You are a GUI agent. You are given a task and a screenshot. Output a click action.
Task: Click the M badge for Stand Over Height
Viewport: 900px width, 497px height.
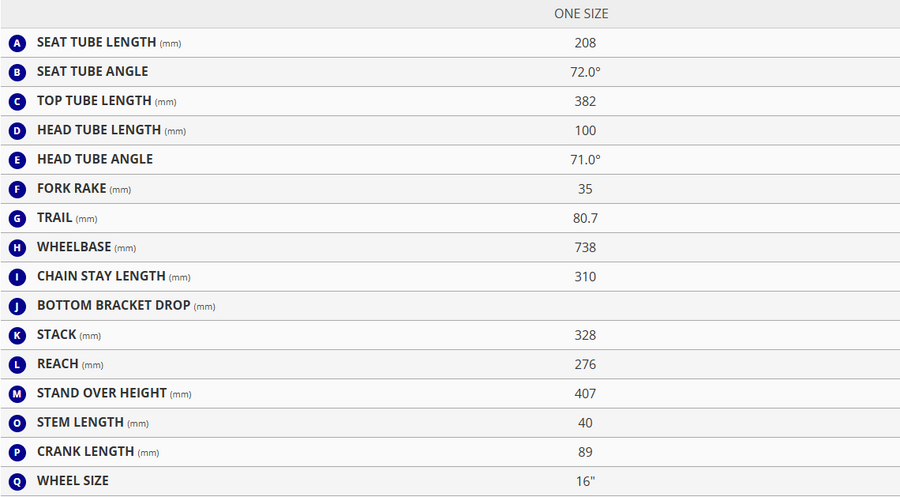coord(17,394)
